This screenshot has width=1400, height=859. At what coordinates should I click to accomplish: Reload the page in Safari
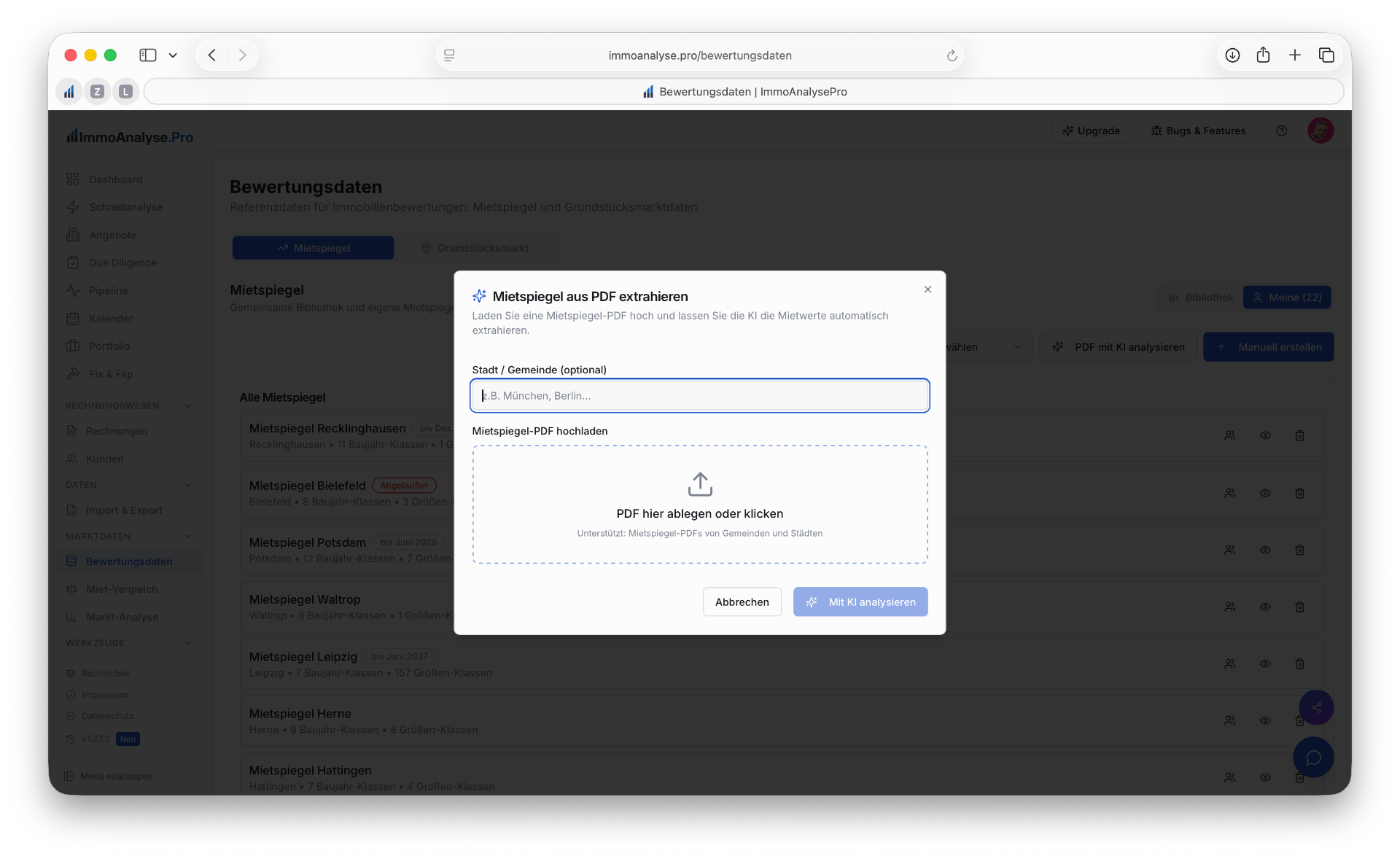(x=952, y=55)
